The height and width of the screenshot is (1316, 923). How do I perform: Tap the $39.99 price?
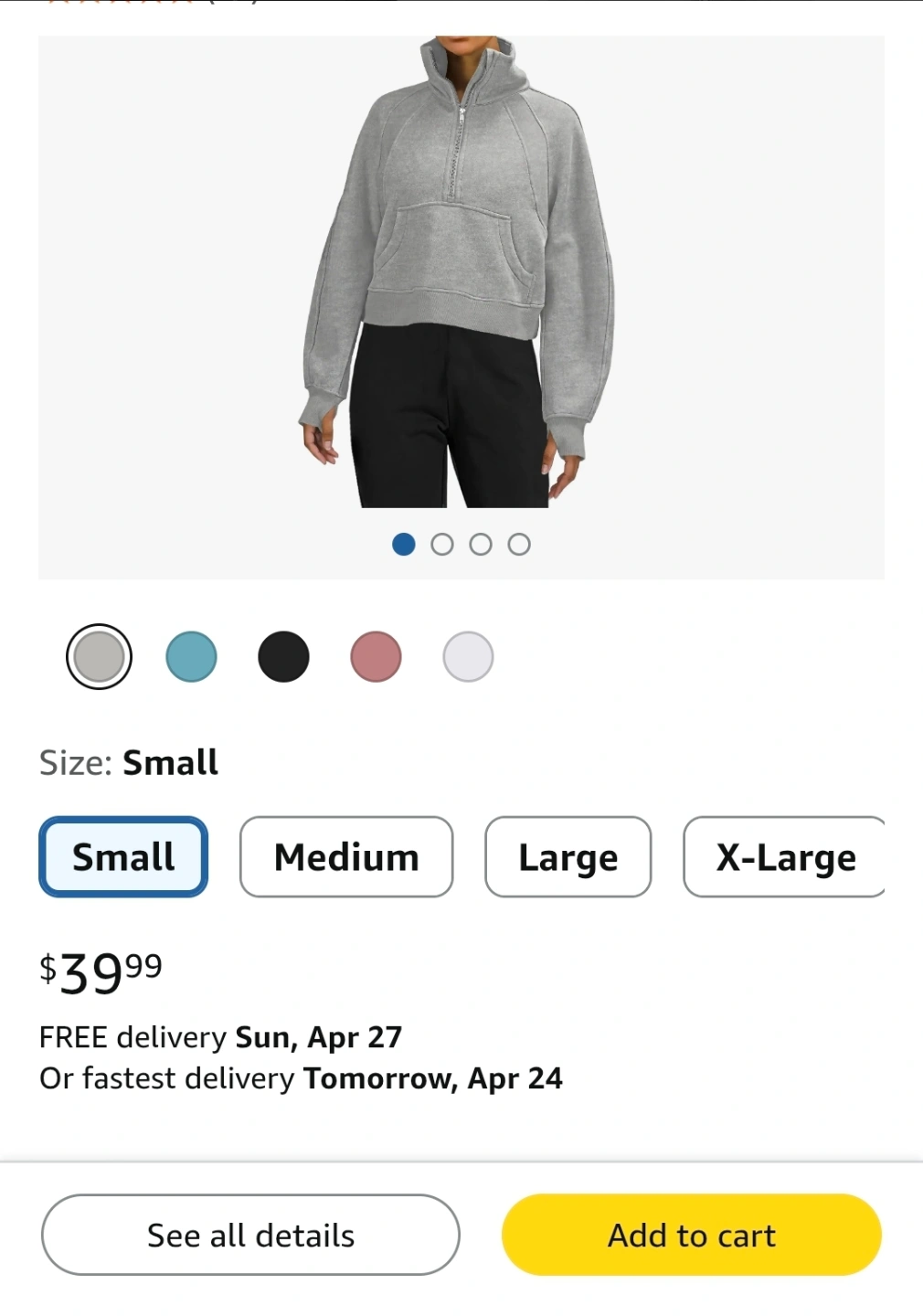click(101, 971)
